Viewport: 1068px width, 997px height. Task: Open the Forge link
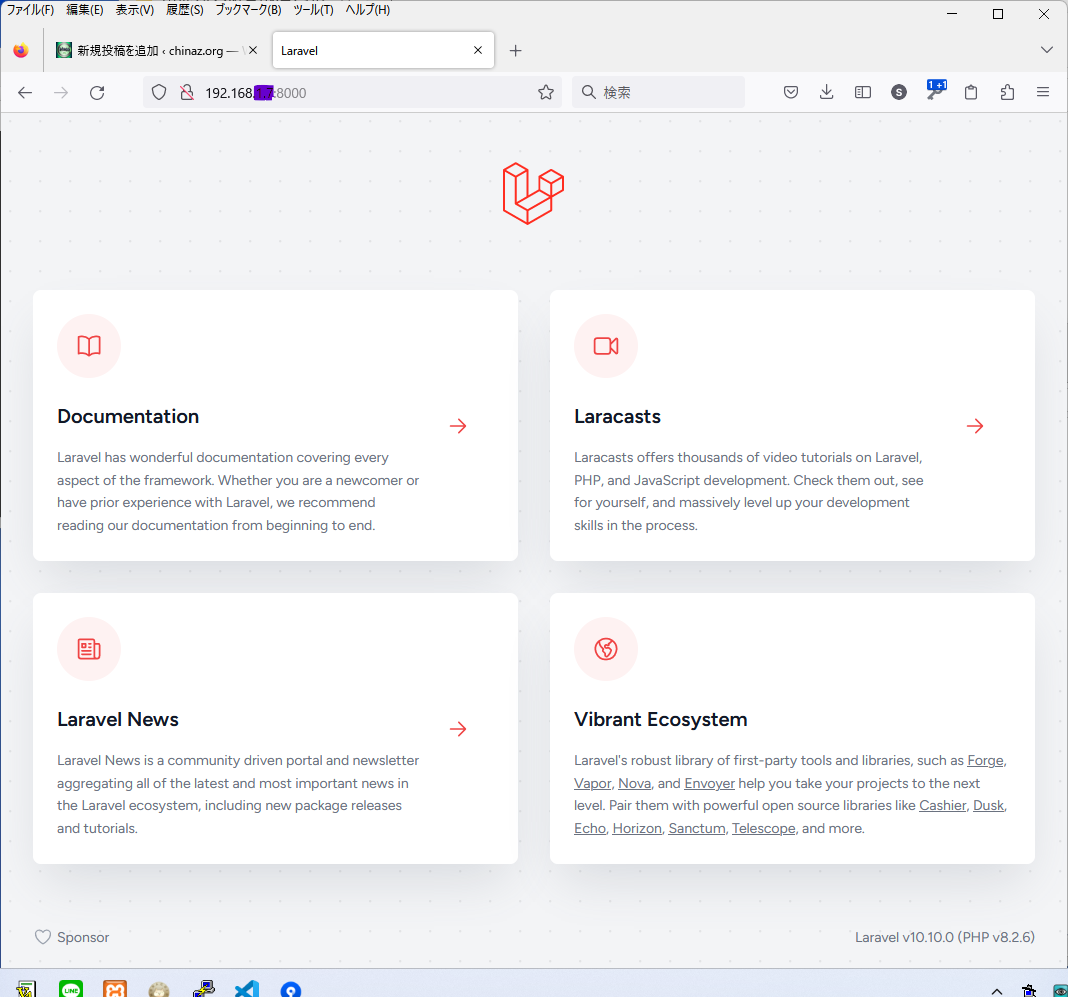coord(986,761)
